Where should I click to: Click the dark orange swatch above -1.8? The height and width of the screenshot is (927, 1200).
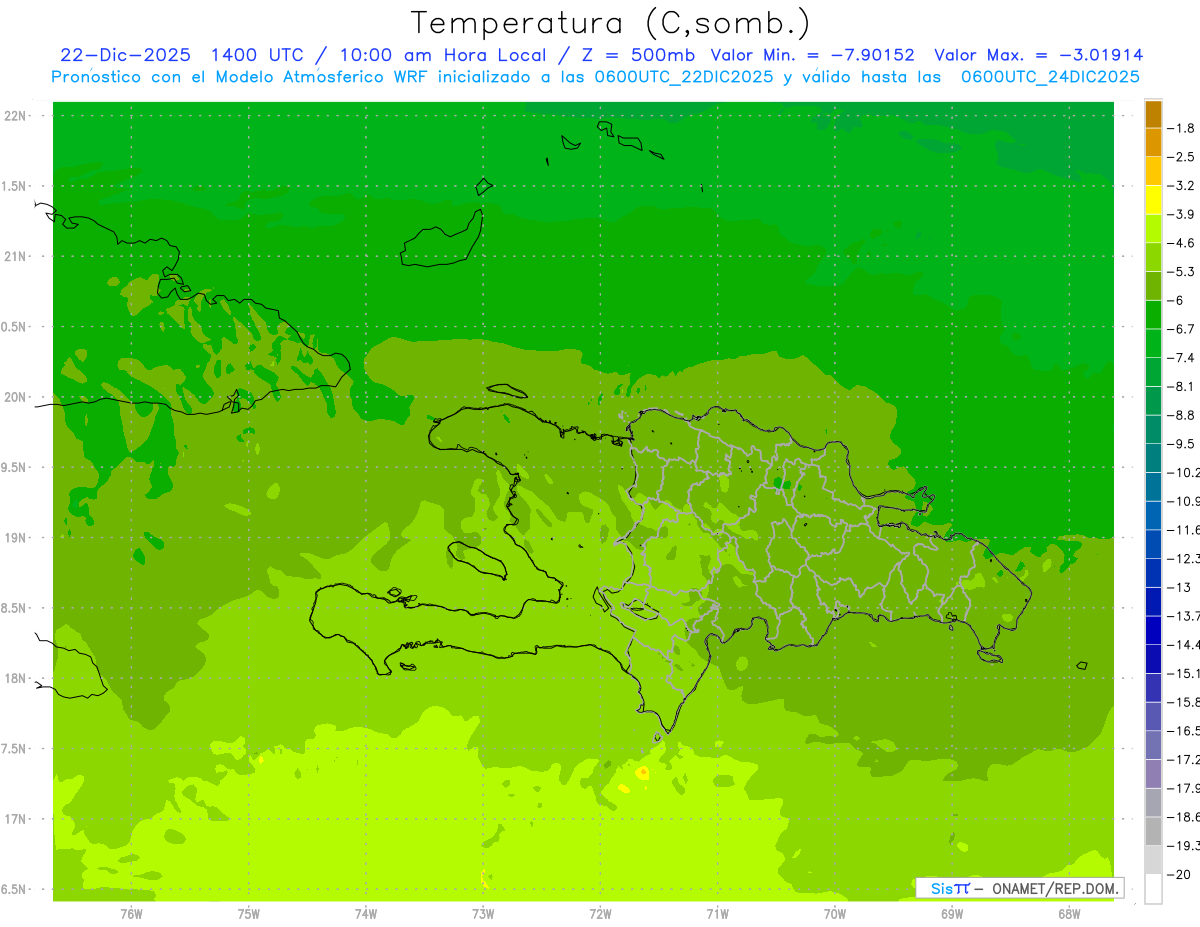coord(1153,114)
